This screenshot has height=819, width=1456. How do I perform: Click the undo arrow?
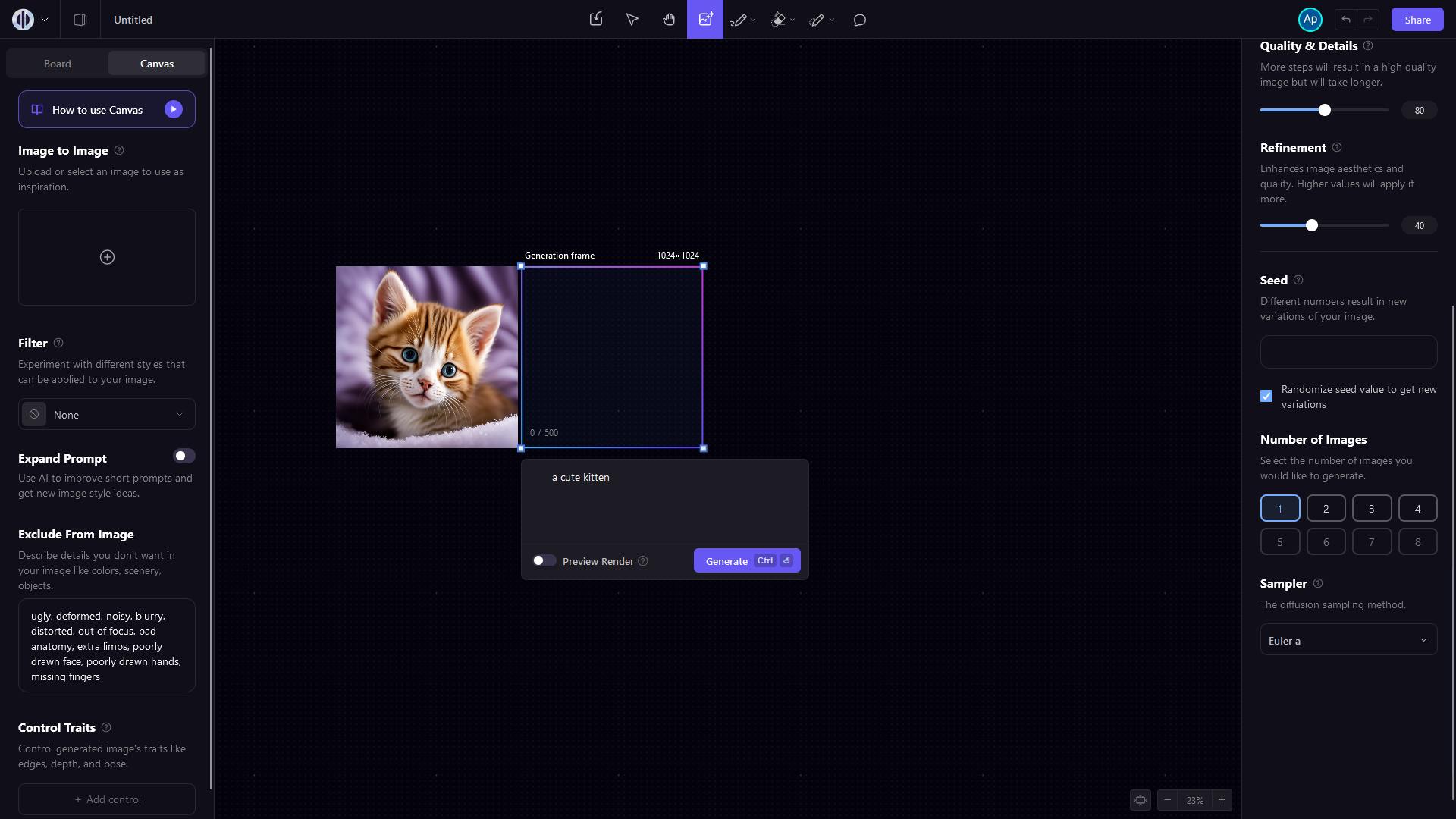[x=1345, y=20]
